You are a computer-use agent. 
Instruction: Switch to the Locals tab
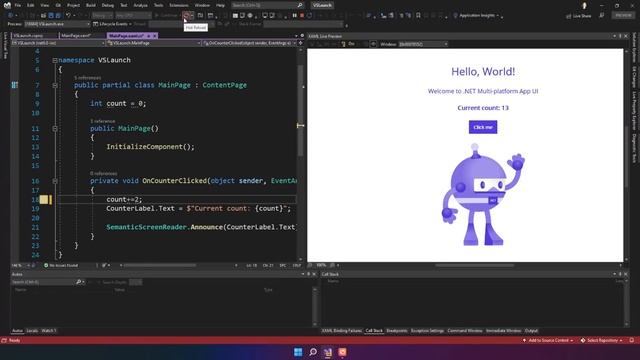pyautogui.click(x=32, y=331)
